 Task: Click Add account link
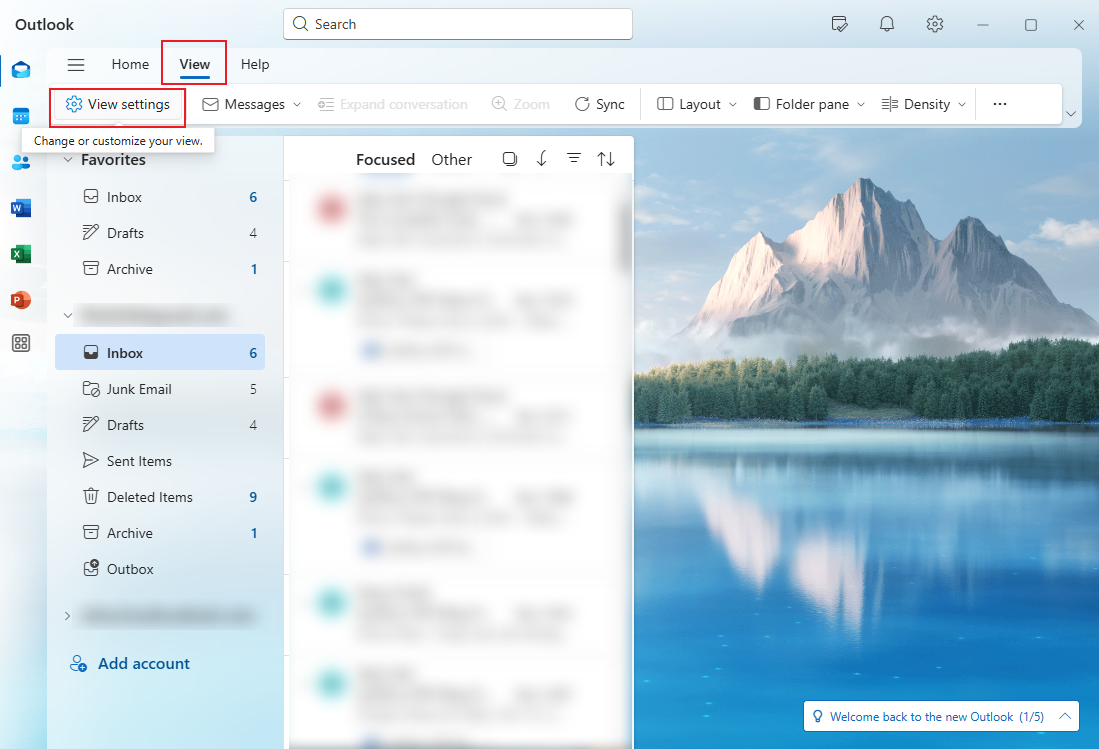point(143,663)
